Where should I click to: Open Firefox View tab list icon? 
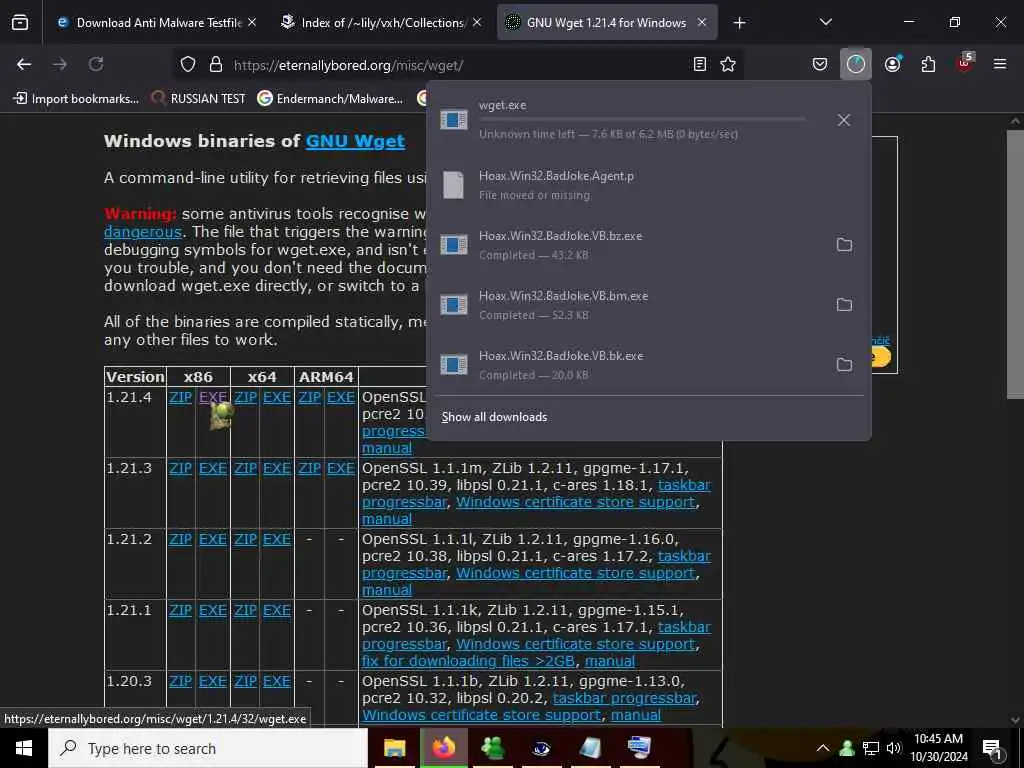click(x=20, y=22)
